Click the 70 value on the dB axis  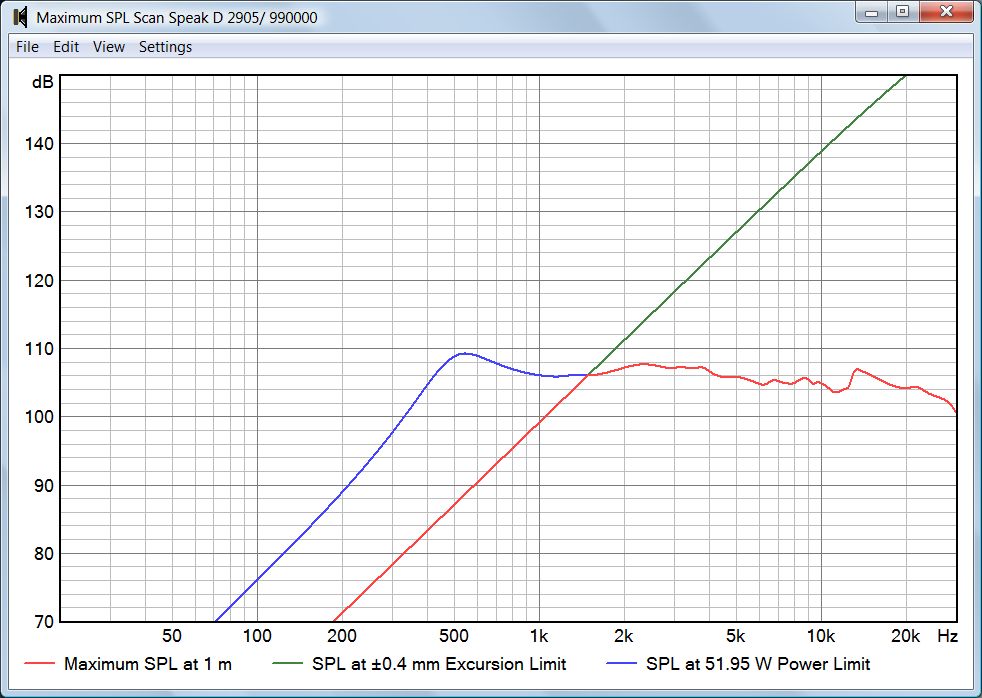43,622
